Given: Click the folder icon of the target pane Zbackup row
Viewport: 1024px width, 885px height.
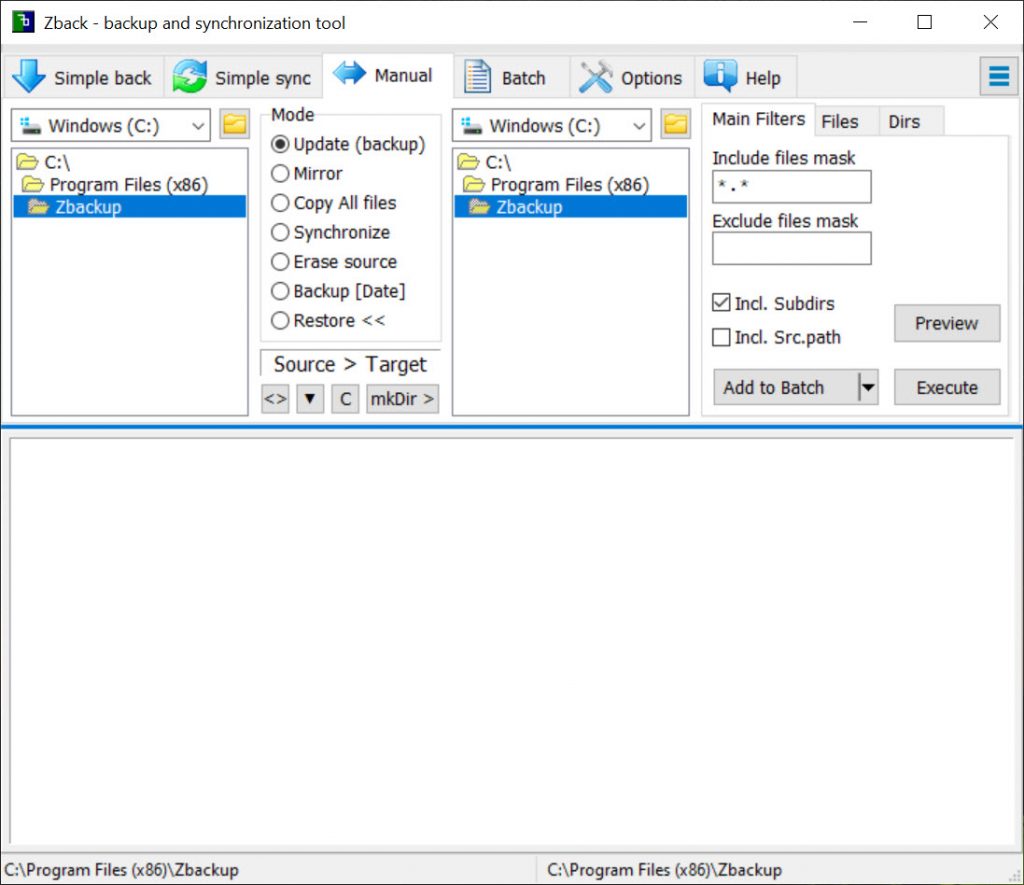Looking at the screenshot, I should coord(479,207).
